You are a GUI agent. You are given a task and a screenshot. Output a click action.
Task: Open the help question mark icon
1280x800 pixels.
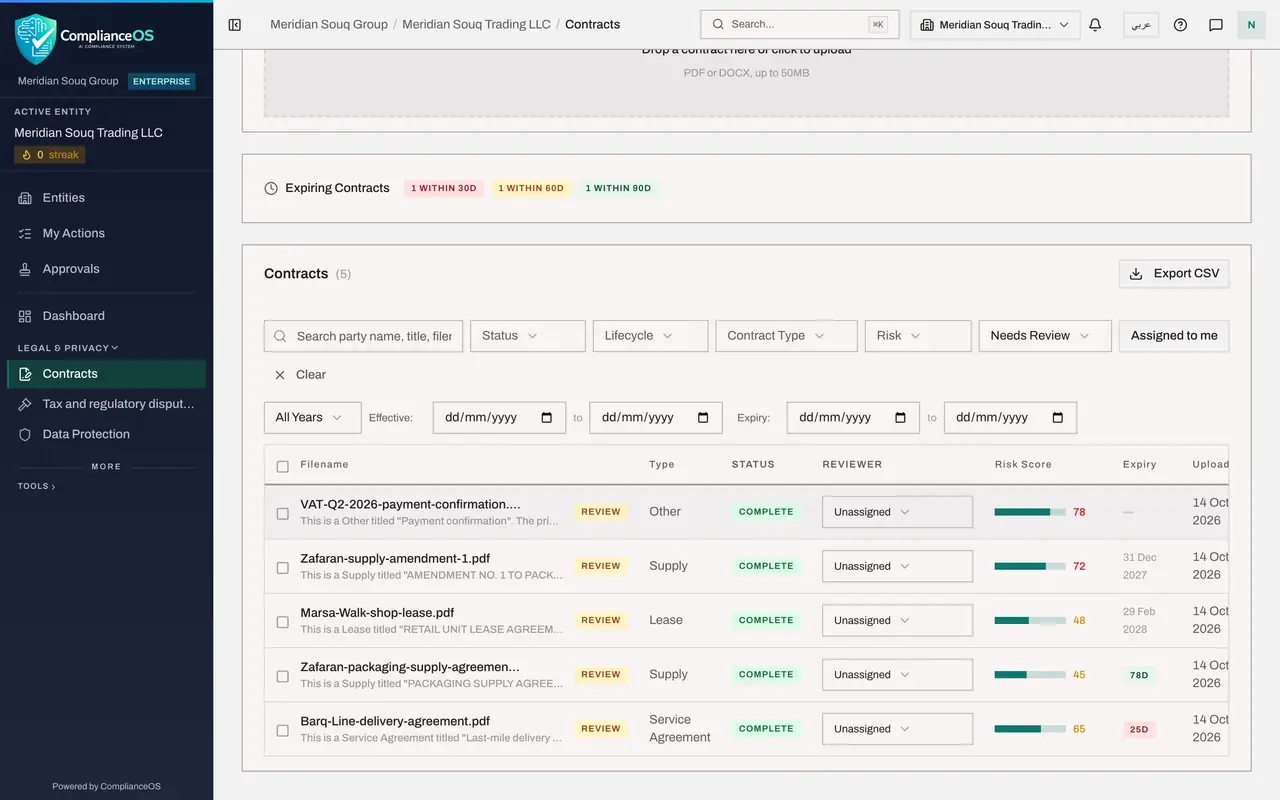[1180, 25]
